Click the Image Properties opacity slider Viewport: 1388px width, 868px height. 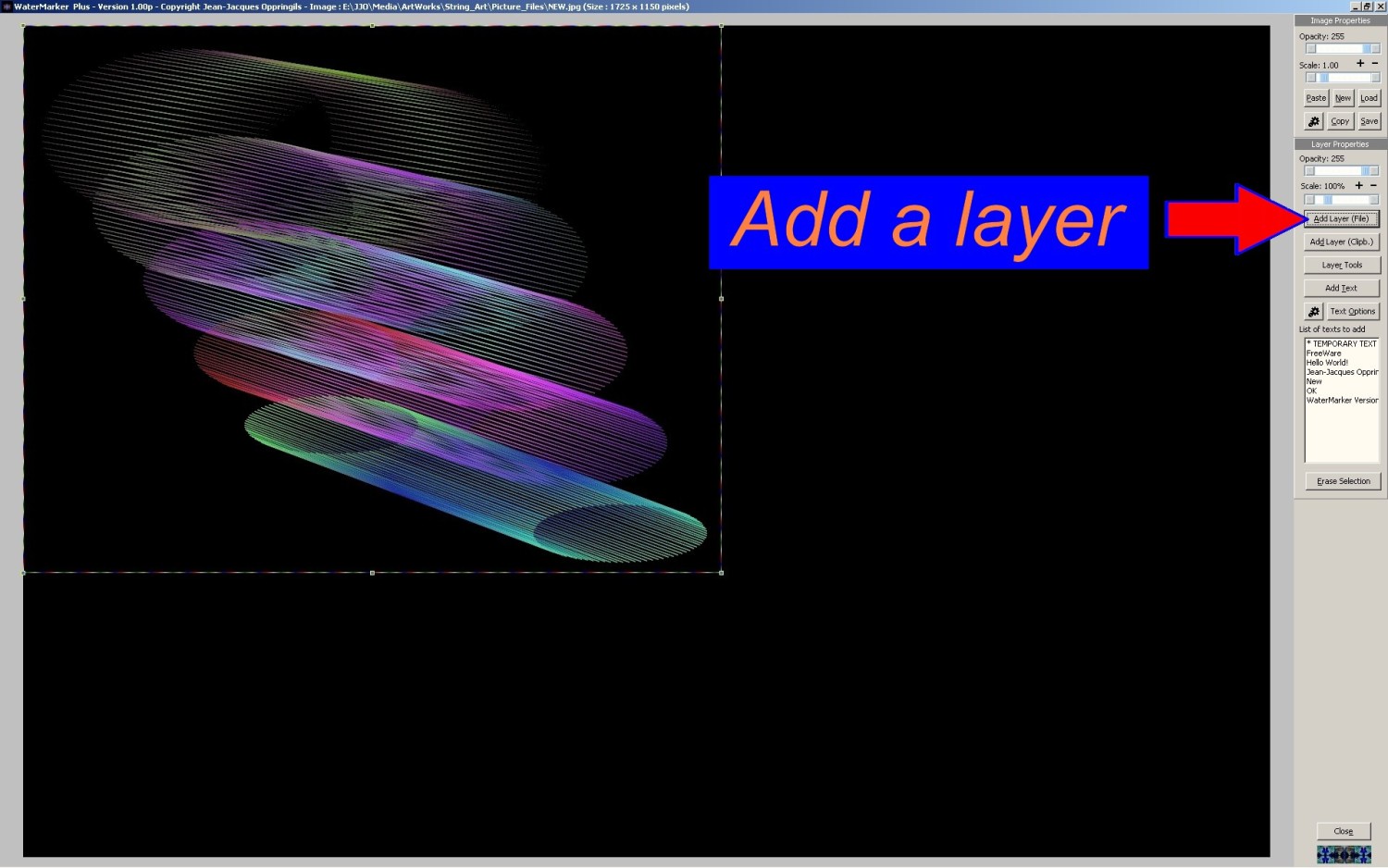pyautogui.click(x=1342, y=49)
